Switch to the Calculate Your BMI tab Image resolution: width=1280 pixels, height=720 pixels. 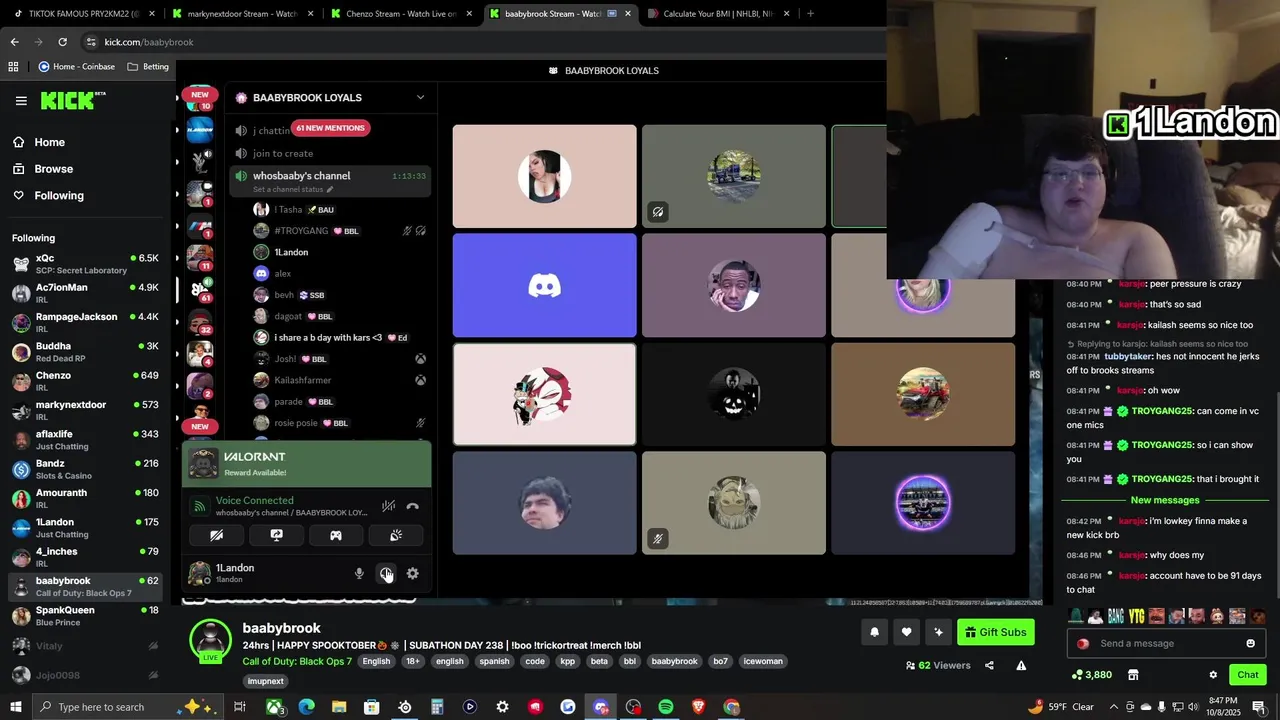tap(717, 14)
